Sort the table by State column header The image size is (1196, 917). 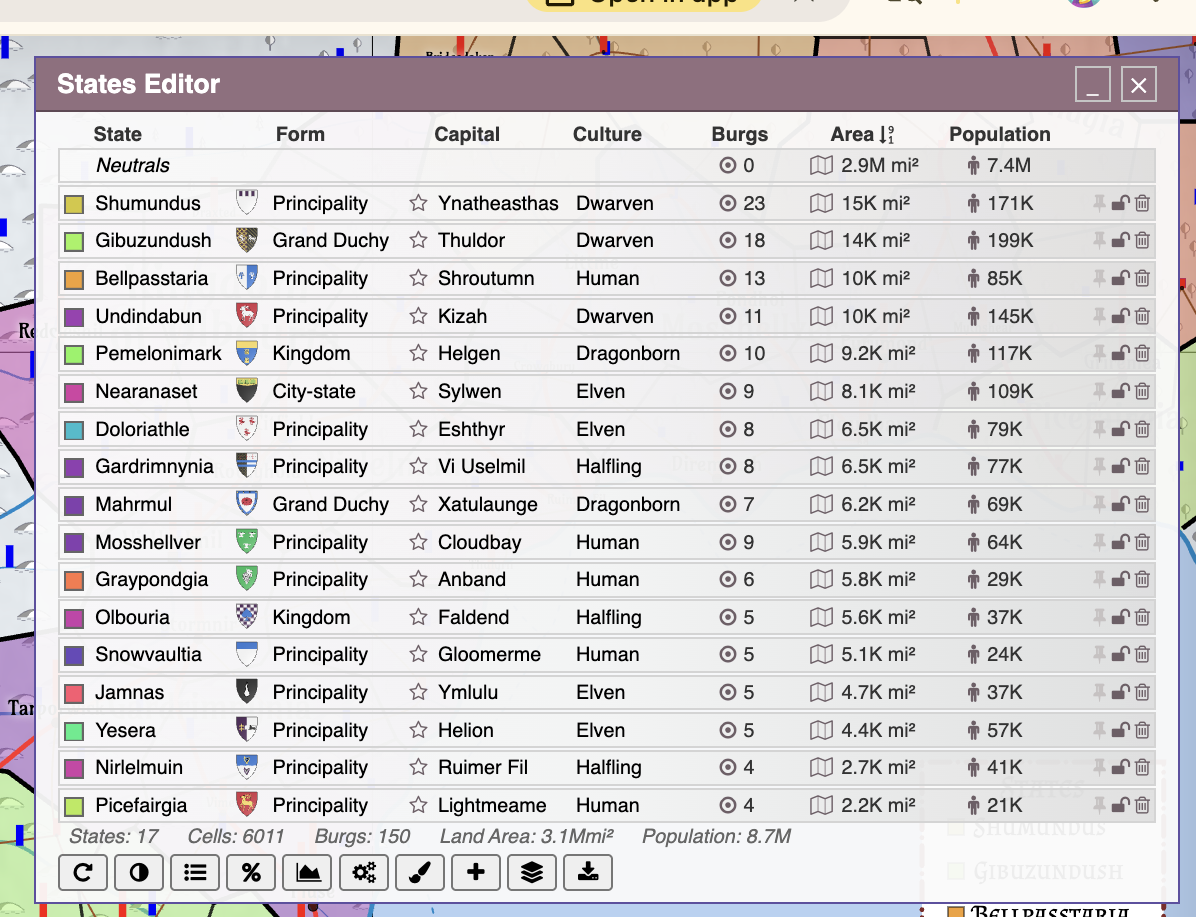[x=117, y=134]
